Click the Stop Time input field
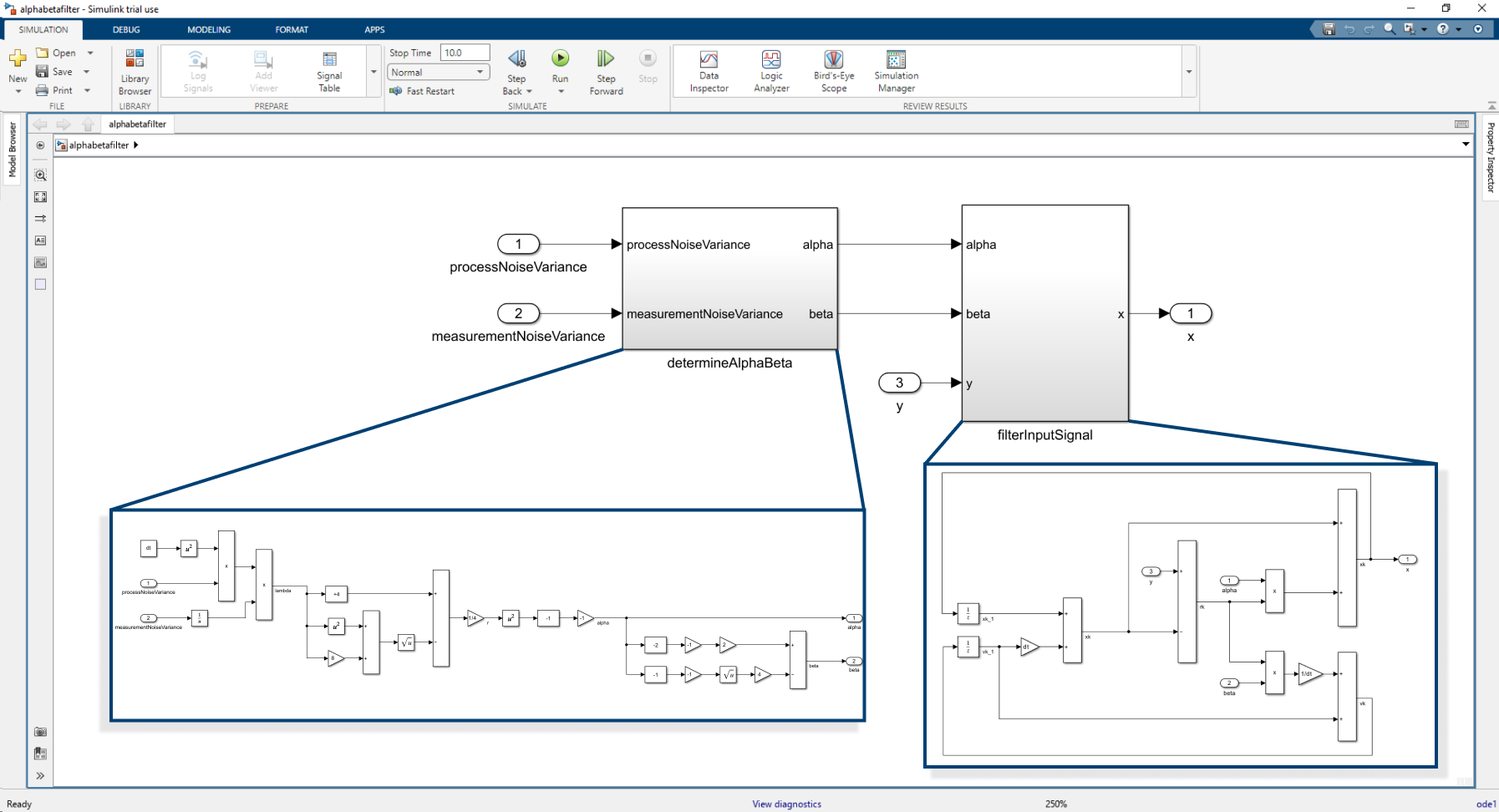 [465, 53]
